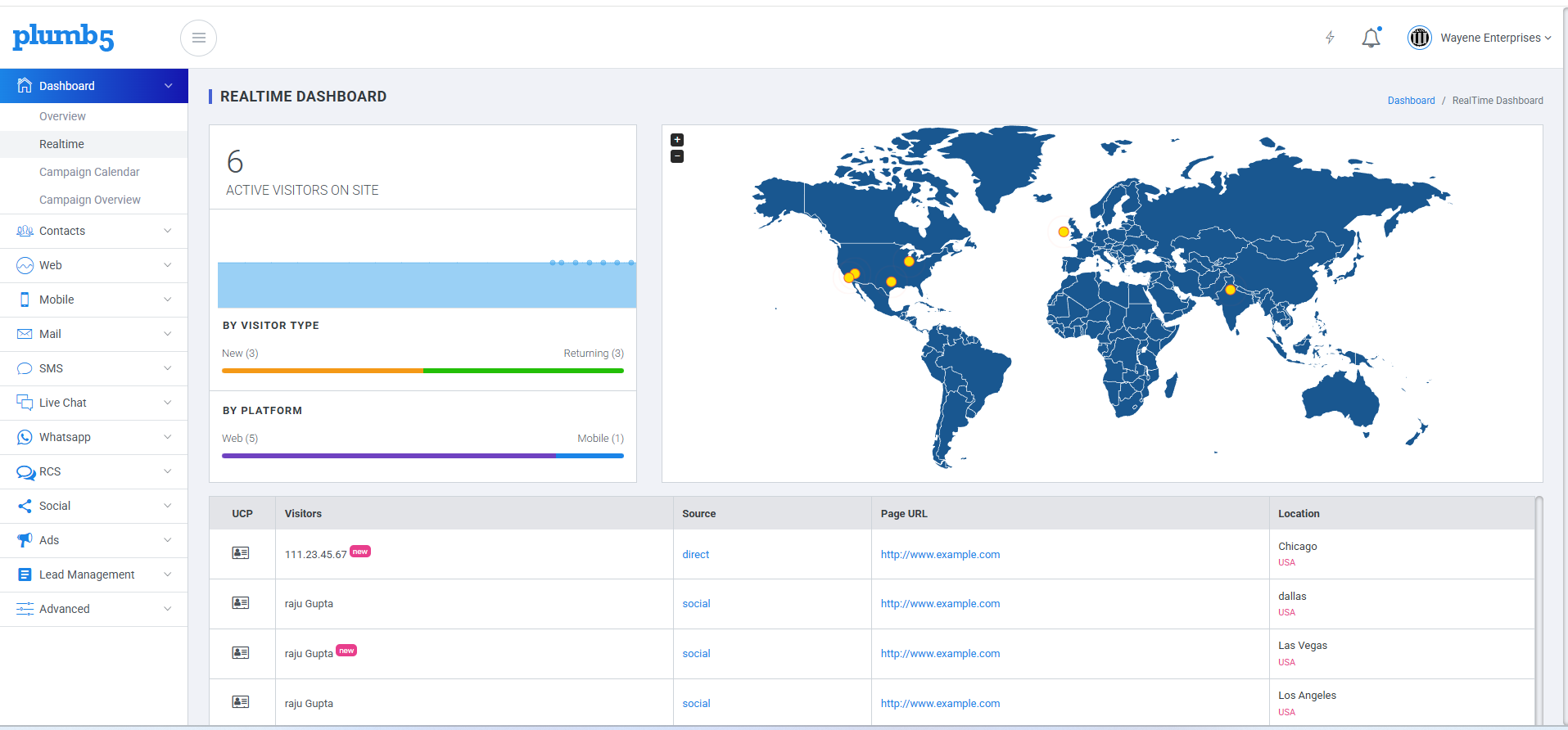Zoom in on the world map

tap(677, 140)
